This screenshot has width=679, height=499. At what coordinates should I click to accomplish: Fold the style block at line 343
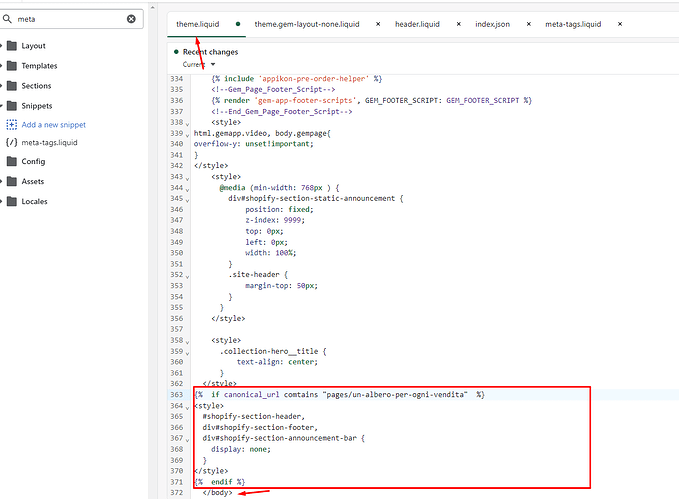point(188,178)
